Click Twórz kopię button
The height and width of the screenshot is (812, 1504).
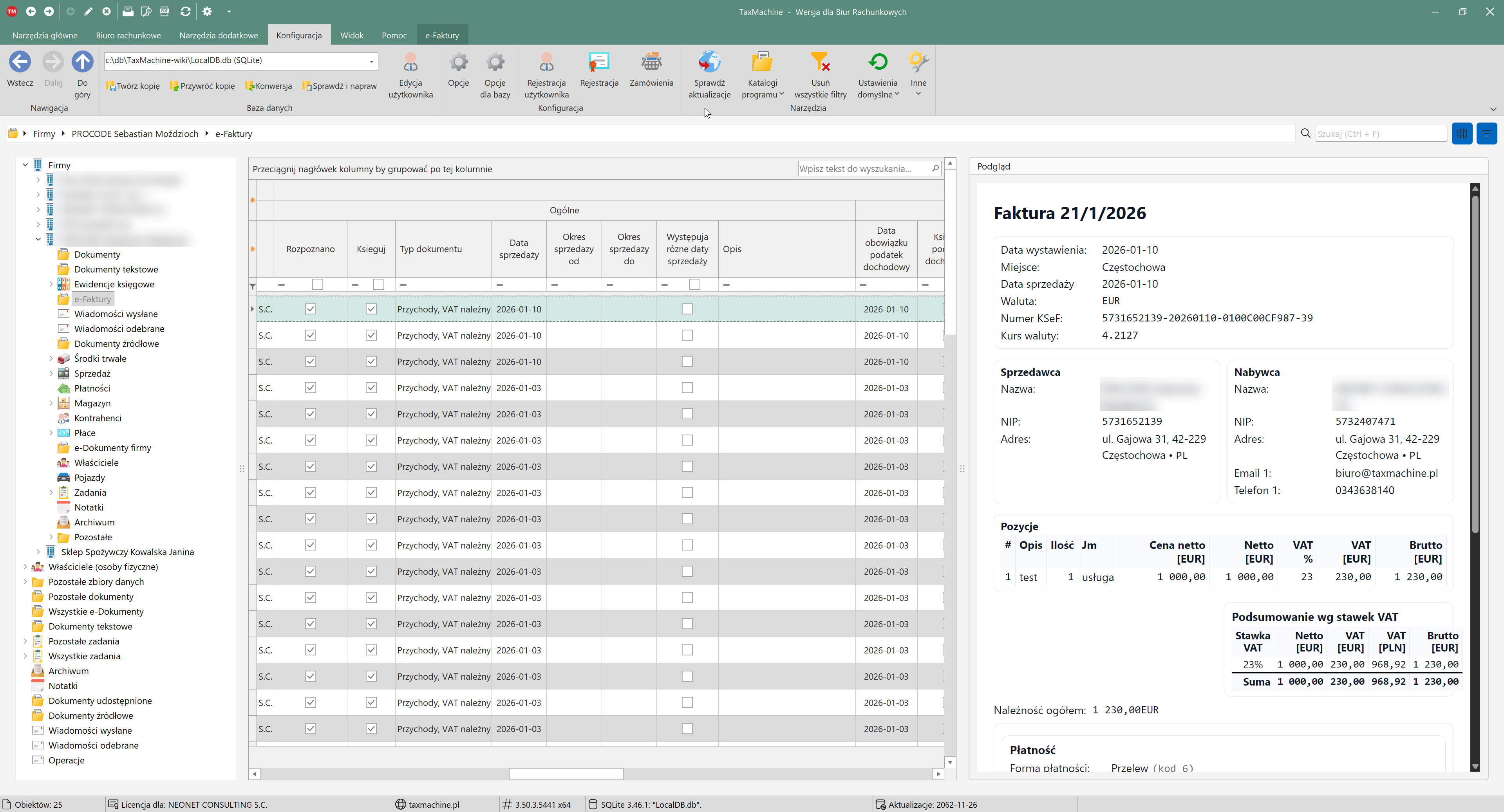point(133,86)
